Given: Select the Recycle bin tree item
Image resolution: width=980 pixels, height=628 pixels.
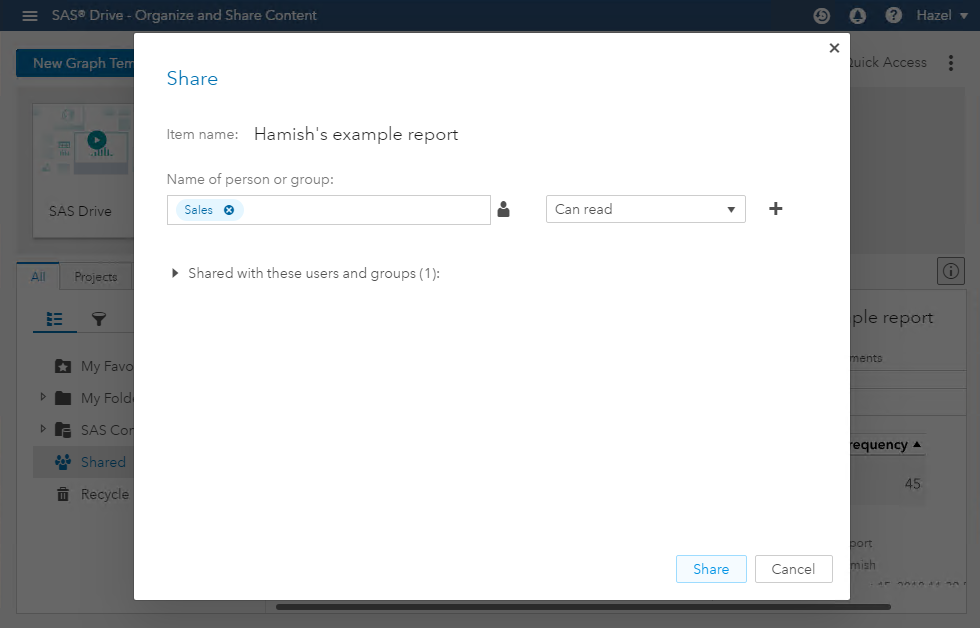Looking at the screenshot, I should tap(104, 494).
